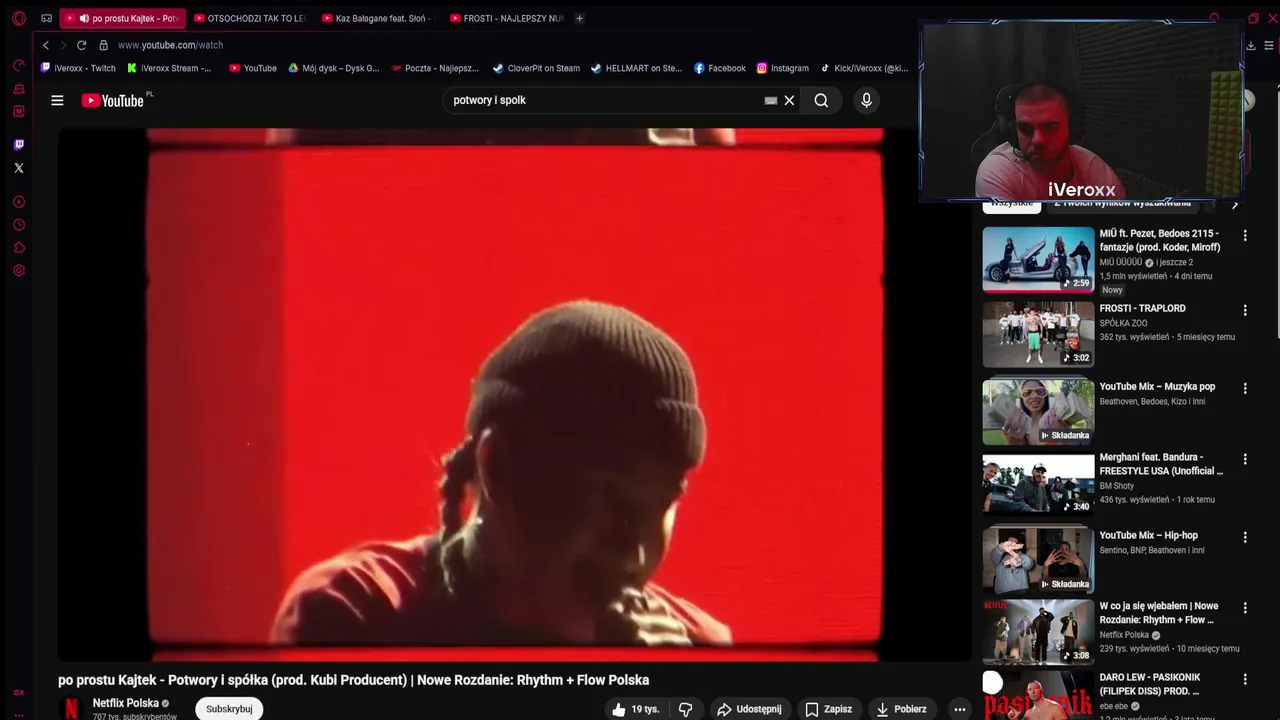The image size is (1280, 720).
Task: Open Instagram bookmark
Action: coord(782,68)
